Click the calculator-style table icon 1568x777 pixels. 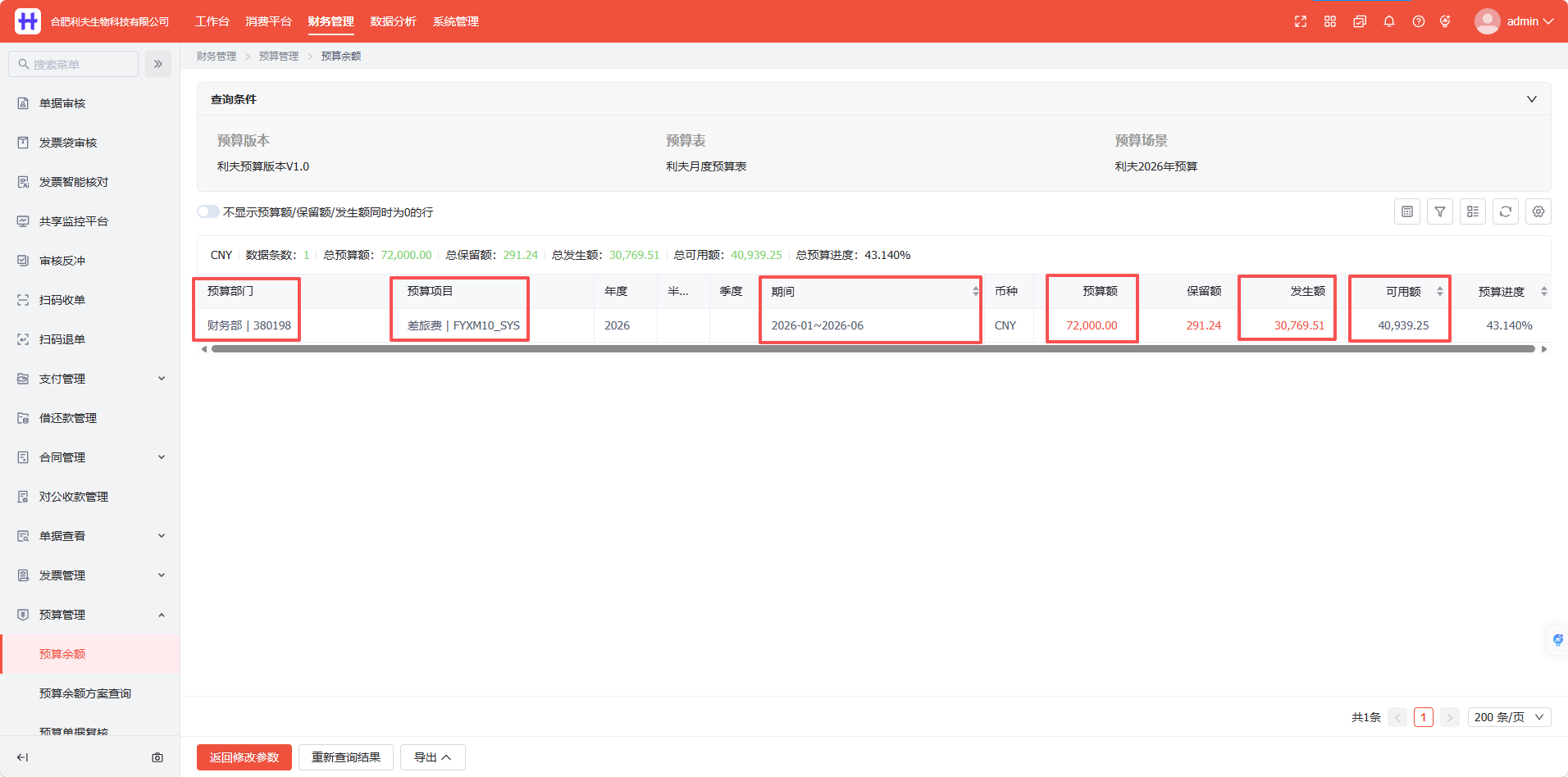pyautogui.click(x=1407, y=211)
